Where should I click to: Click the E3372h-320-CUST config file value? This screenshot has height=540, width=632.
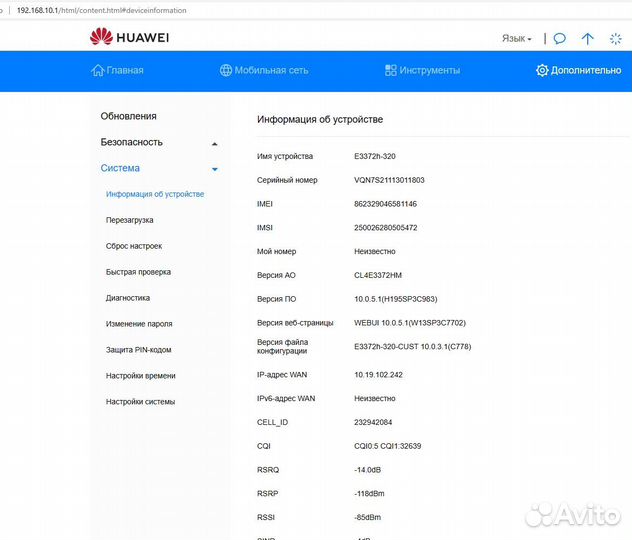[x=413, y=347]
